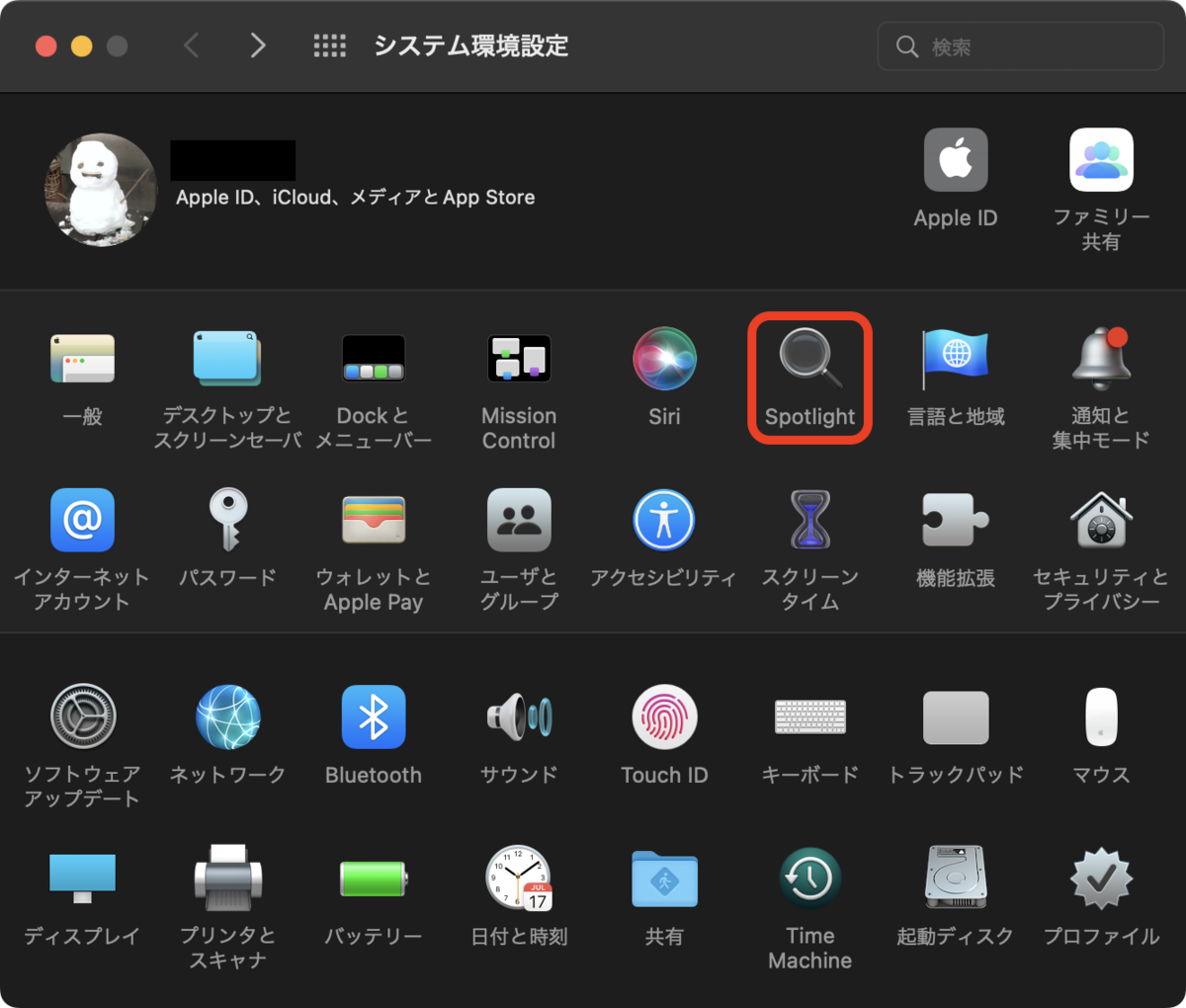Show all preferences via grid button

(329, 45)
